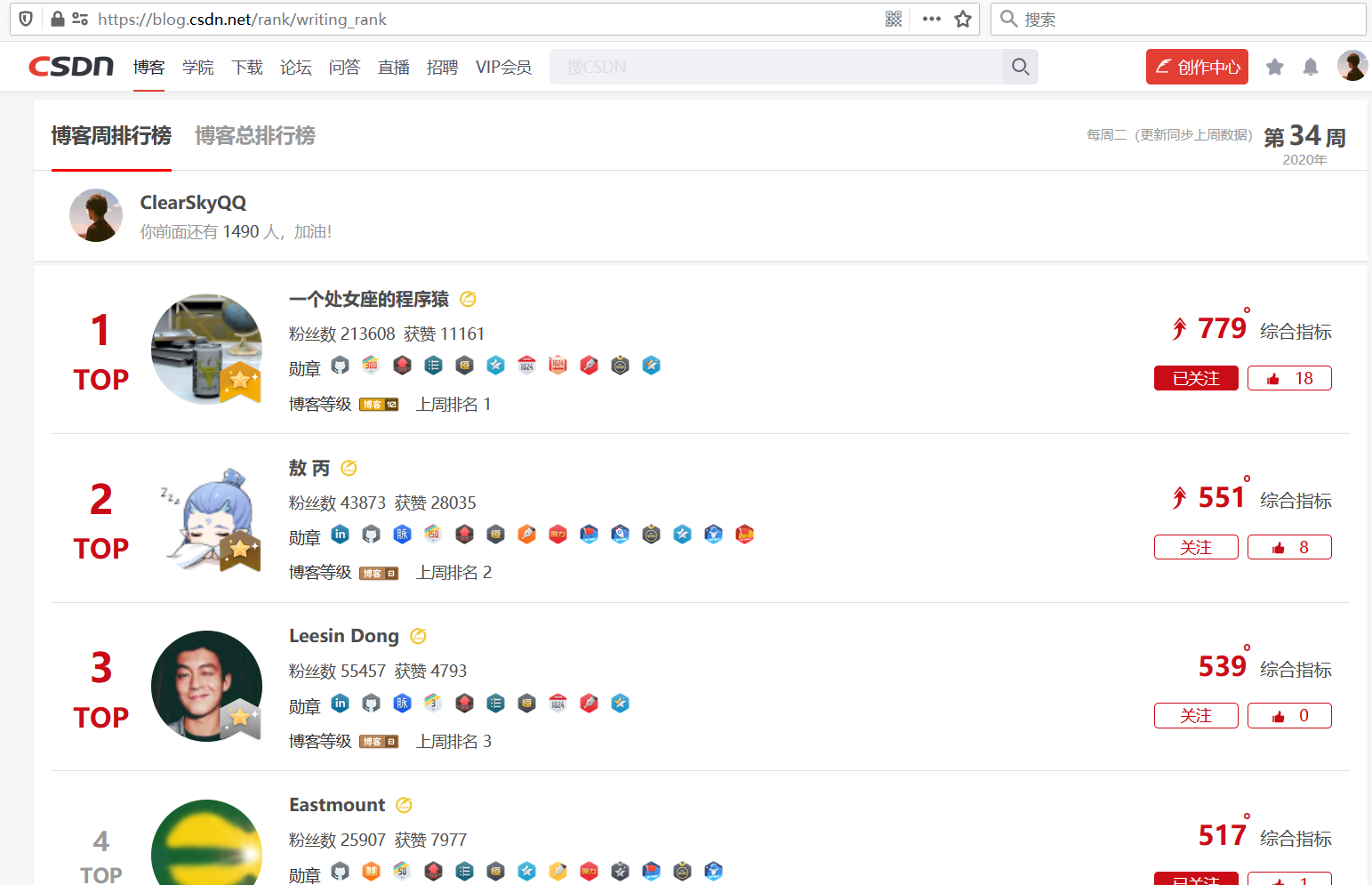This screenshot has height=885, width=1372.
Task: Click the last medal in 敖丙's row
Action: point(744,534)
